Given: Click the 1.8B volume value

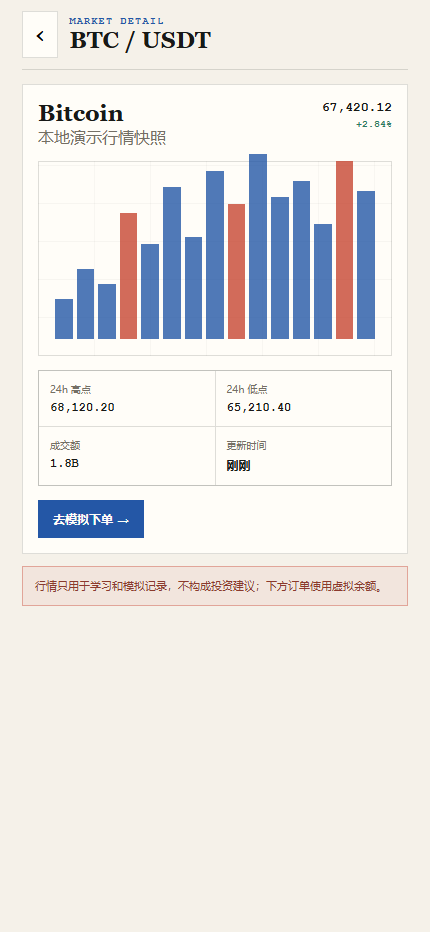Looking at the screenshot, I should (x=64, y=464).
